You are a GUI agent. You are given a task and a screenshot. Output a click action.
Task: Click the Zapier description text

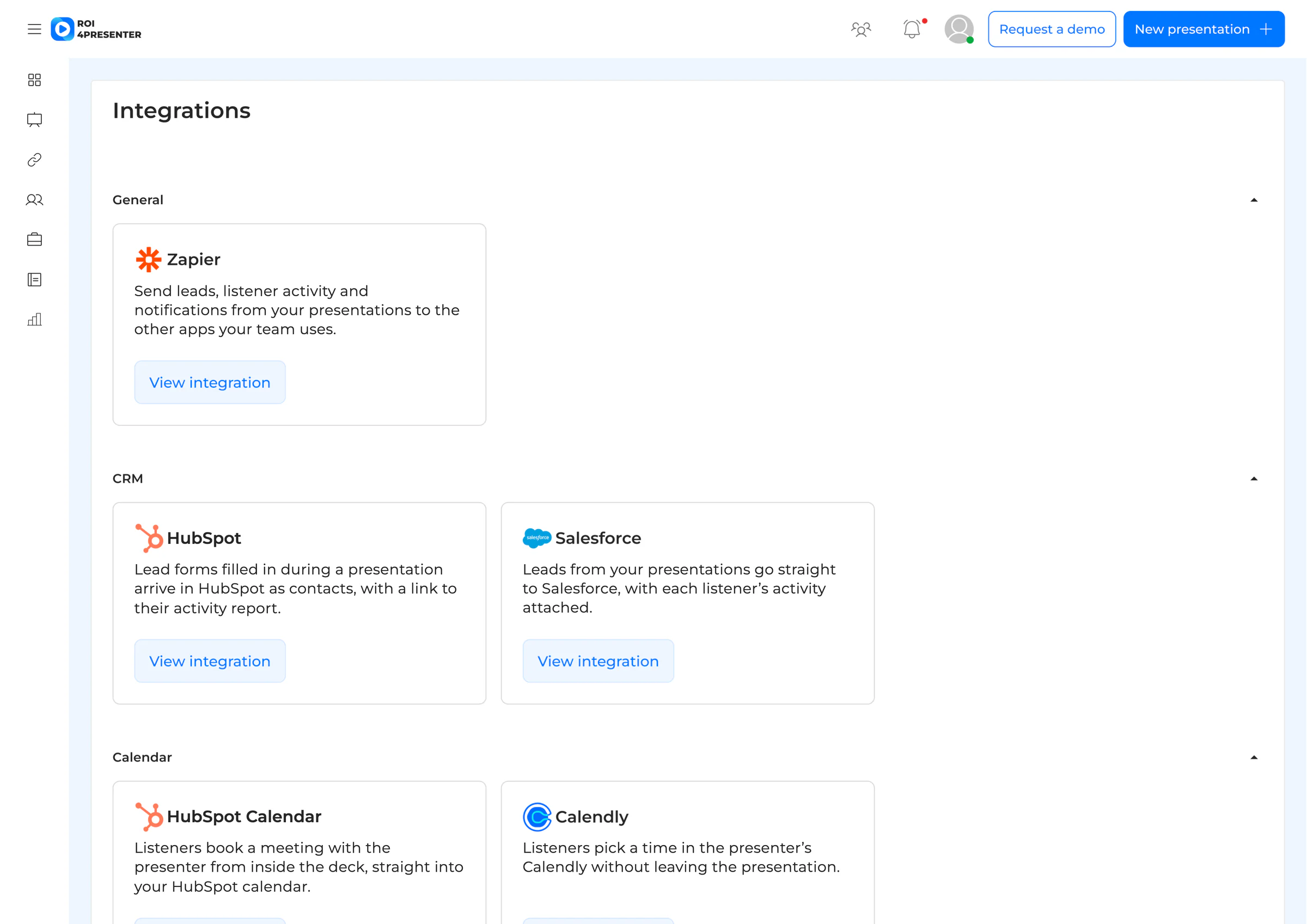[x=297, y=310]
